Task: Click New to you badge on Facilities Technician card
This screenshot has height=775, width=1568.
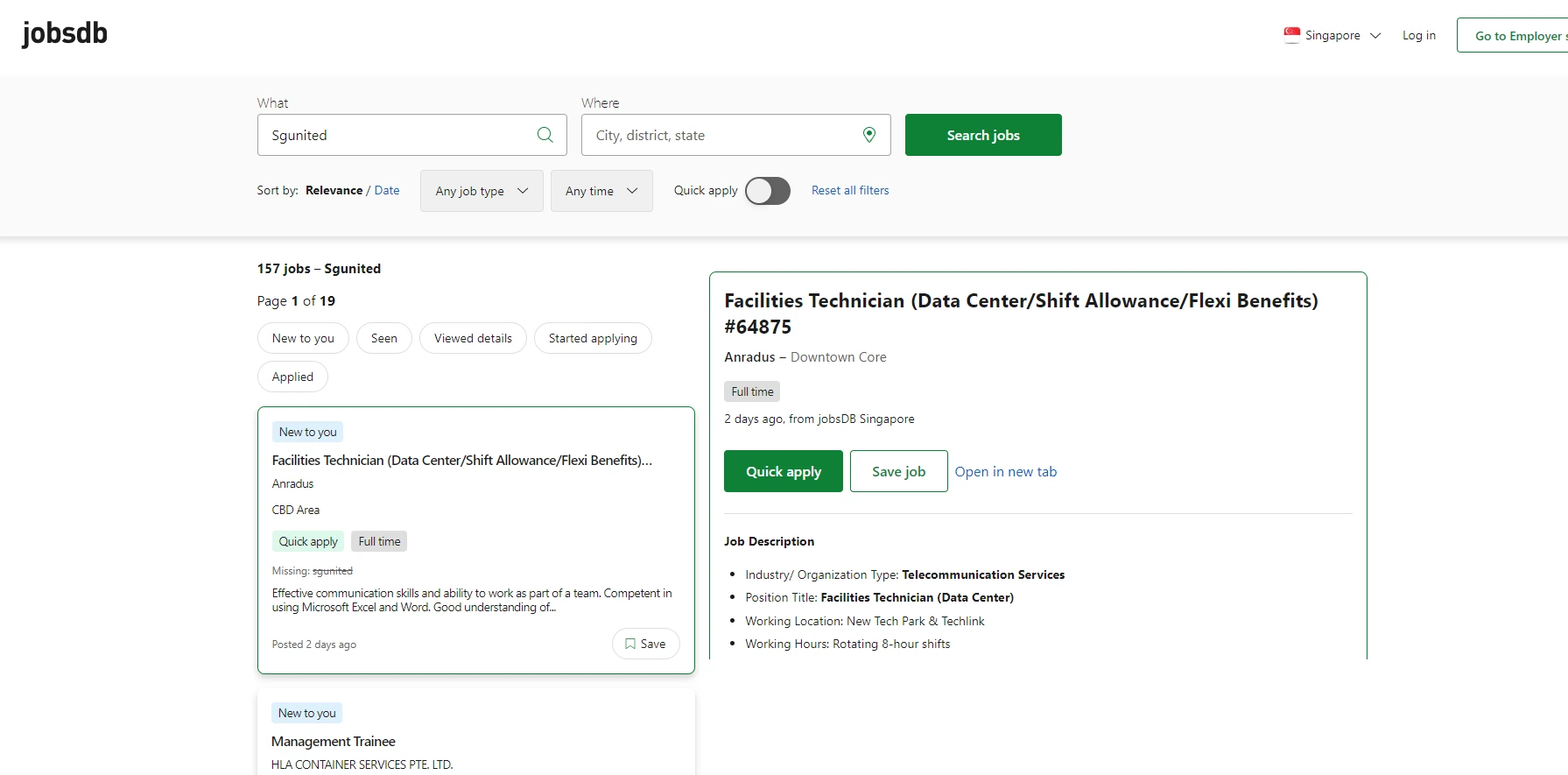Action: 307,432
